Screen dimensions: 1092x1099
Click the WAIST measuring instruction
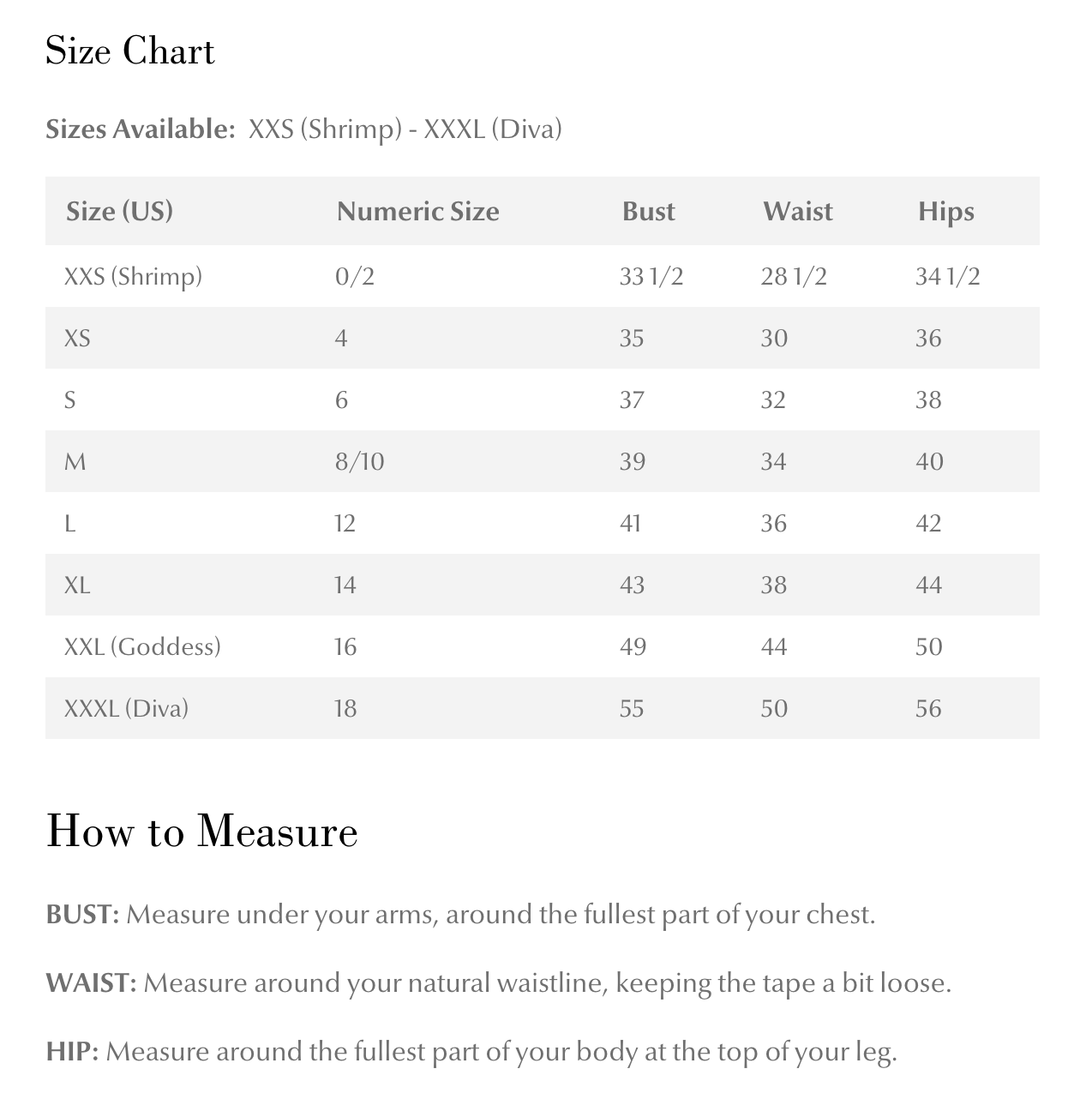pyautogui.click(x=498, y=983)
